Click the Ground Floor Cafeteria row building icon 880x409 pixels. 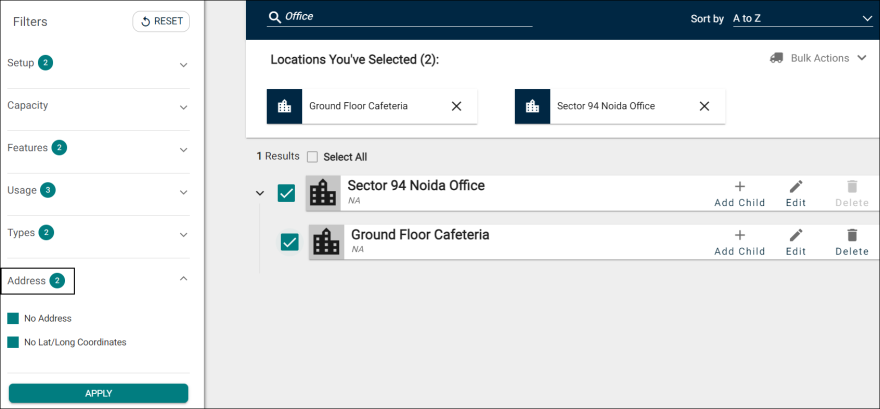point(327,242)
